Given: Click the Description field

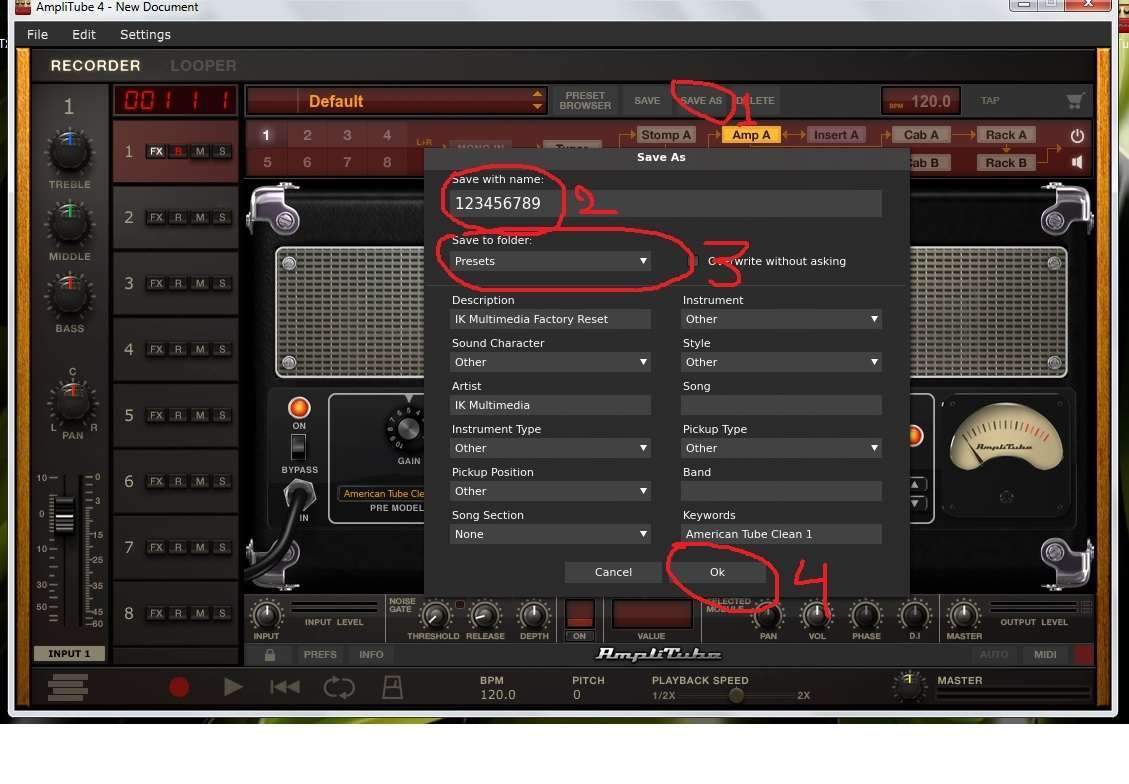Looking at the screenshot, I should pos(550,319).
